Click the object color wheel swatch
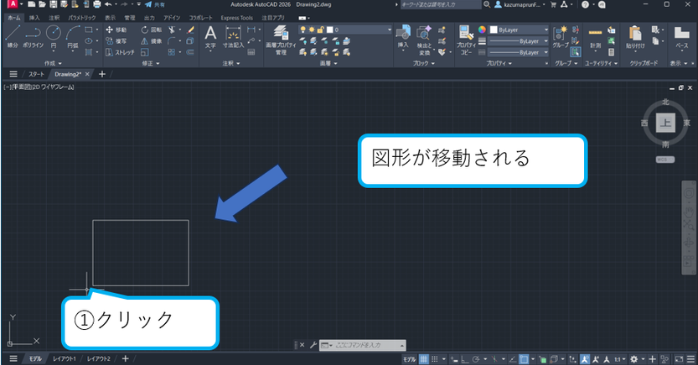 pos(482,30)
